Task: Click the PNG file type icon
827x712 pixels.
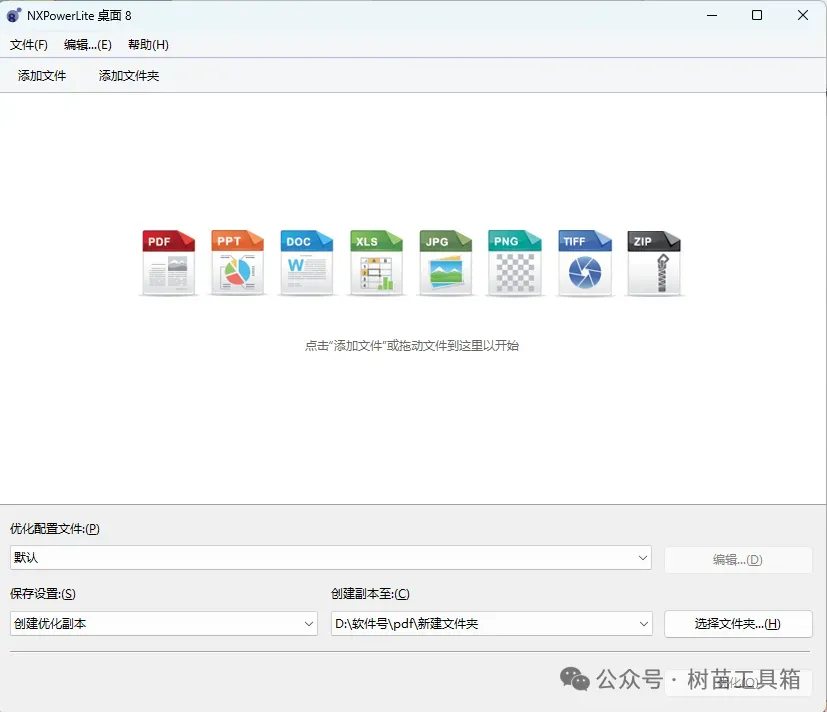Action: (x=515, y=262)
